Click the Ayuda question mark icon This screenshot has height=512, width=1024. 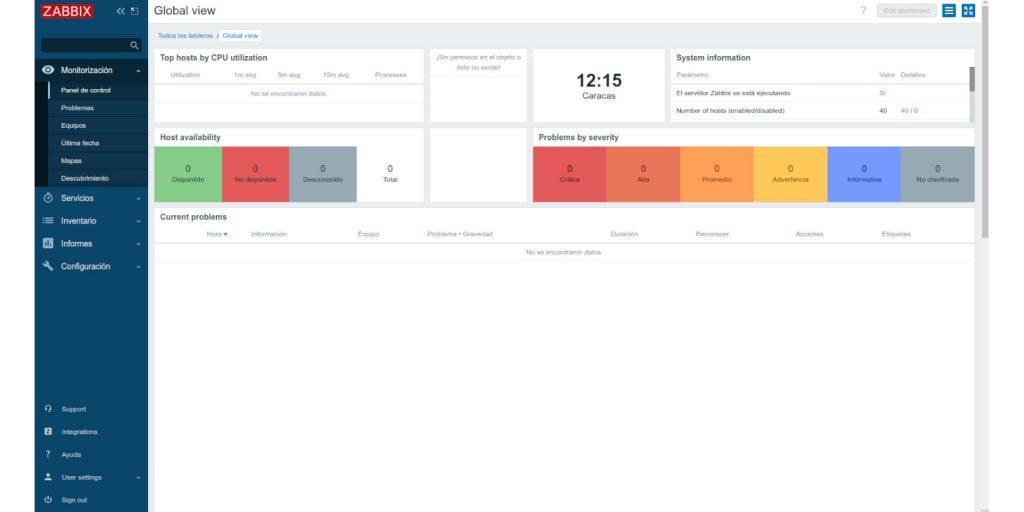point(48,455)
